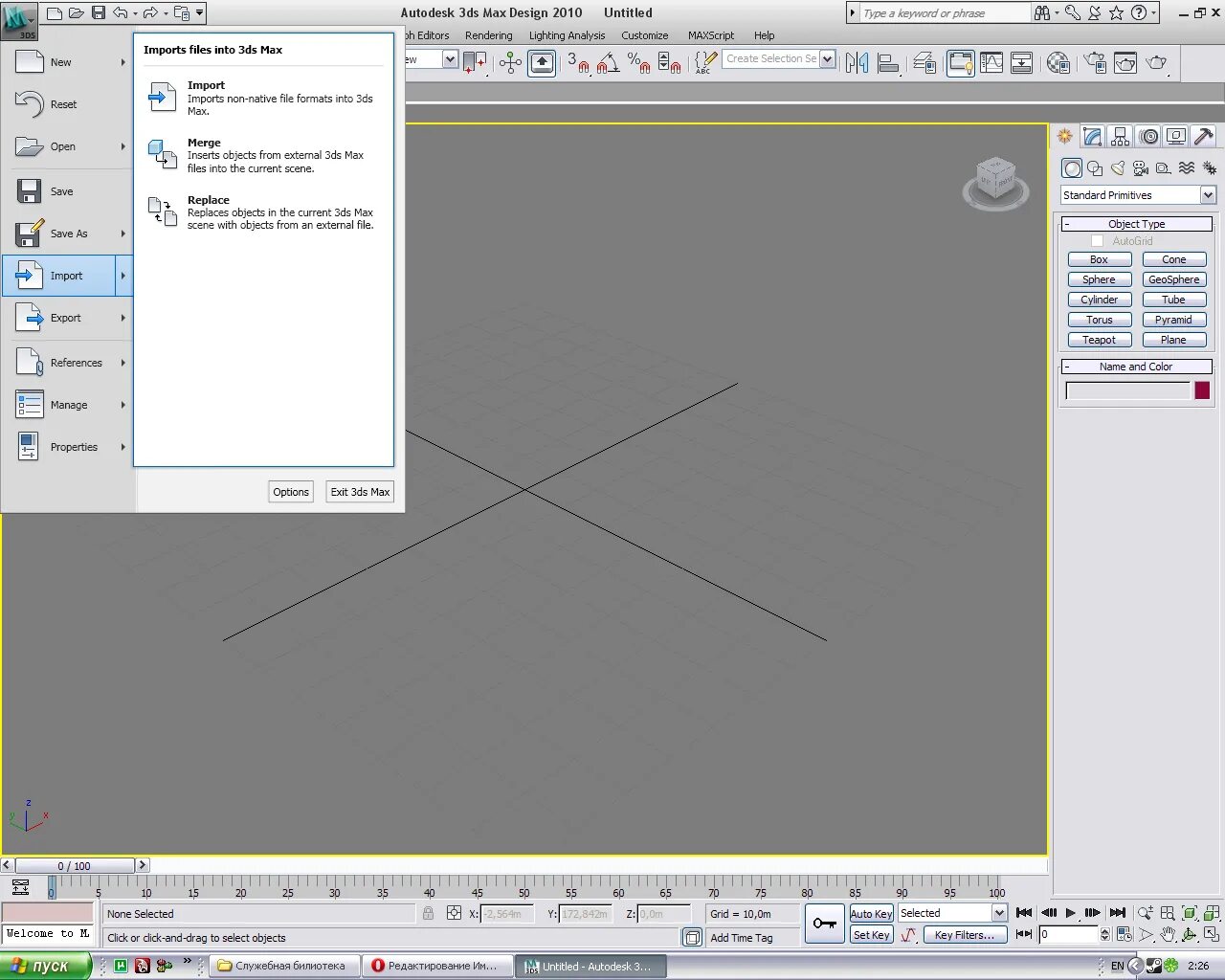Click the Pan View hand icon

click(1168, 934)
